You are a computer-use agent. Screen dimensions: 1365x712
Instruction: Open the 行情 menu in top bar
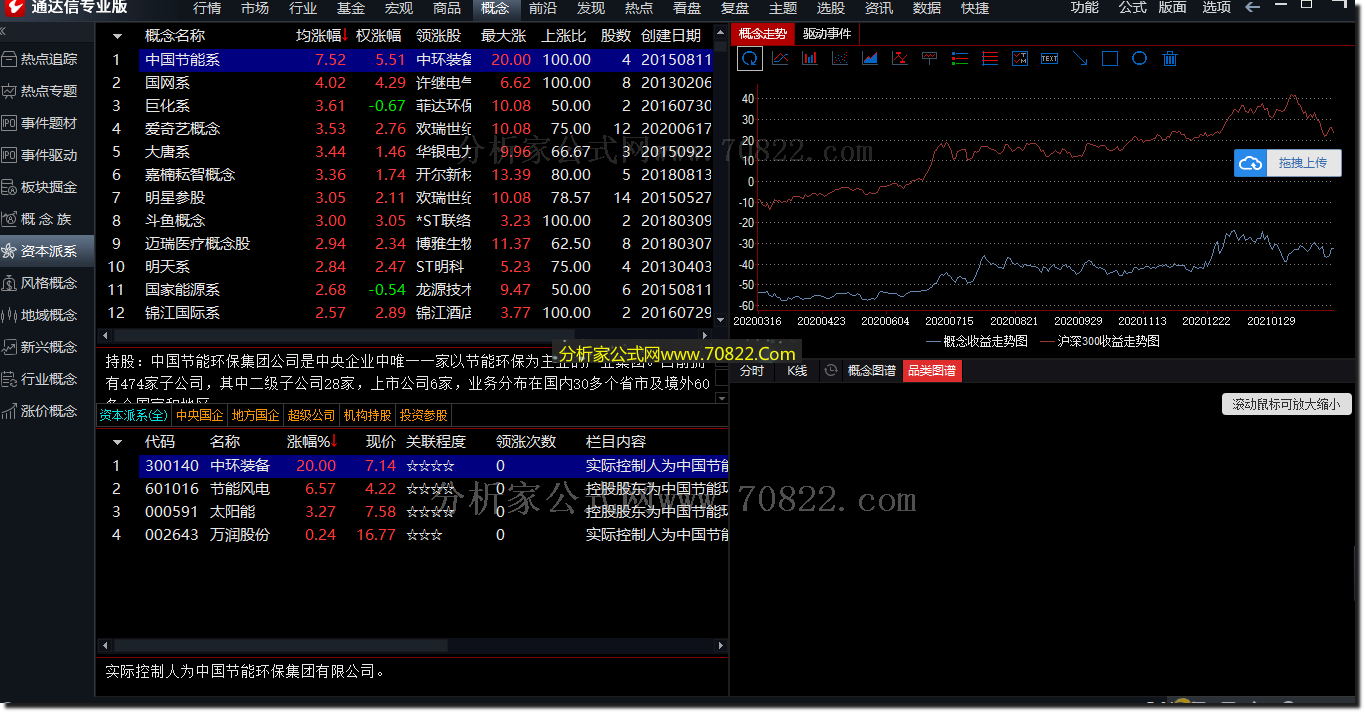coord(207,8)
